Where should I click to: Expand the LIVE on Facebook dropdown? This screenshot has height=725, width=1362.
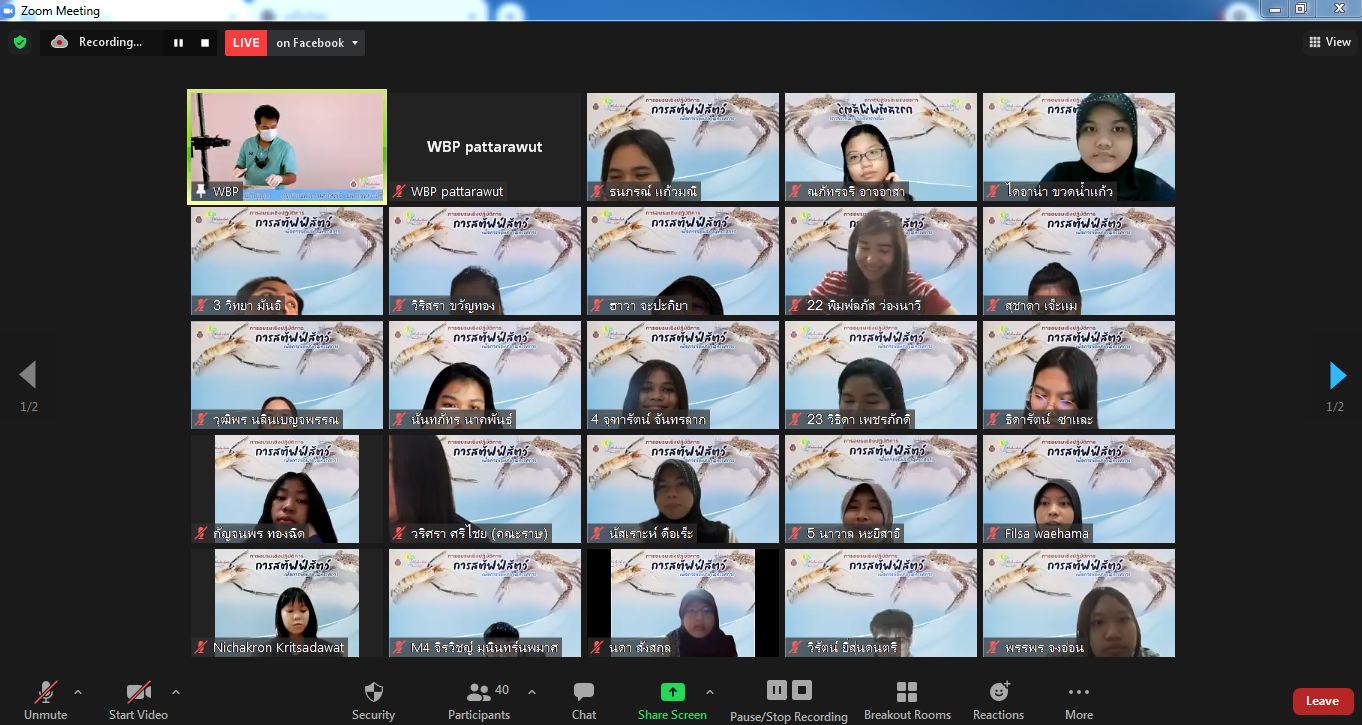click(x=354, y=43)
